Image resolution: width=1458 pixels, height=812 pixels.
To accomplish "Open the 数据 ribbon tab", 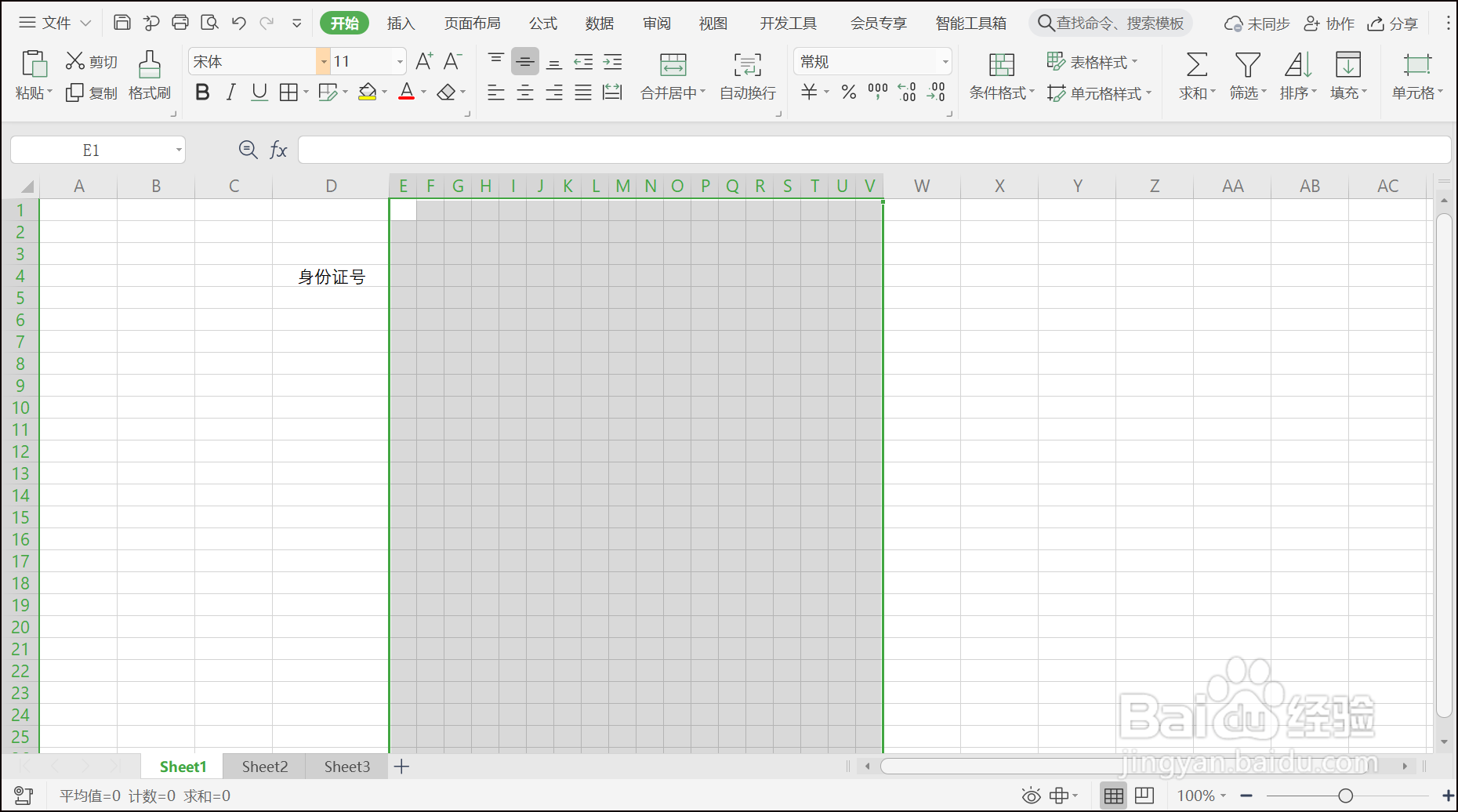I will pos(600,23).
